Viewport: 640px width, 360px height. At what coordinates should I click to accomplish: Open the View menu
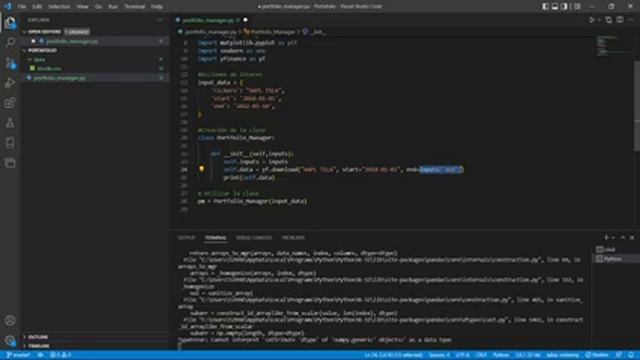point(82,7)
